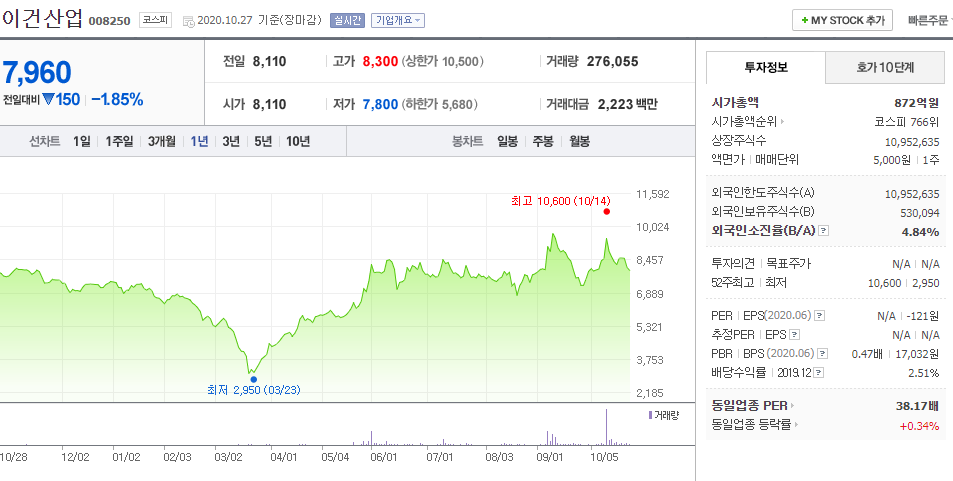Expand the 기업개요 dropdown

(397, 20)
